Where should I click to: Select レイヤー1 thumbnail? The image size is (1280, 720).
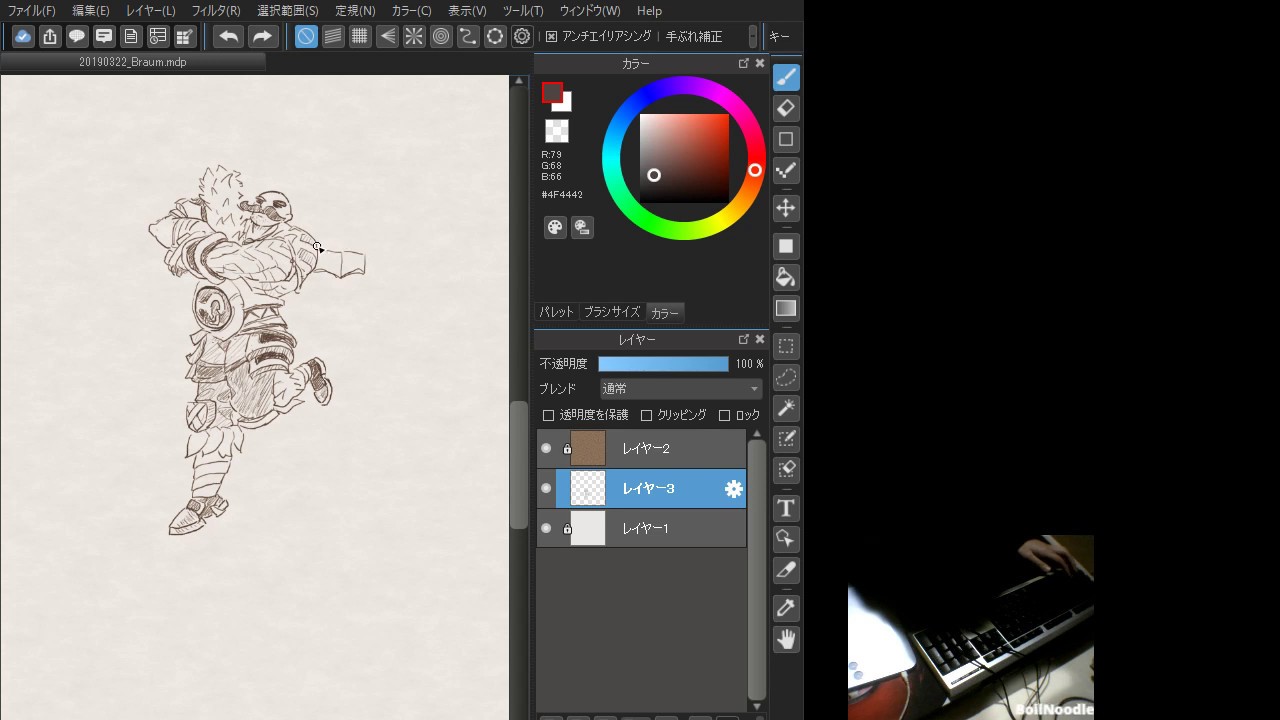(588, 528)
